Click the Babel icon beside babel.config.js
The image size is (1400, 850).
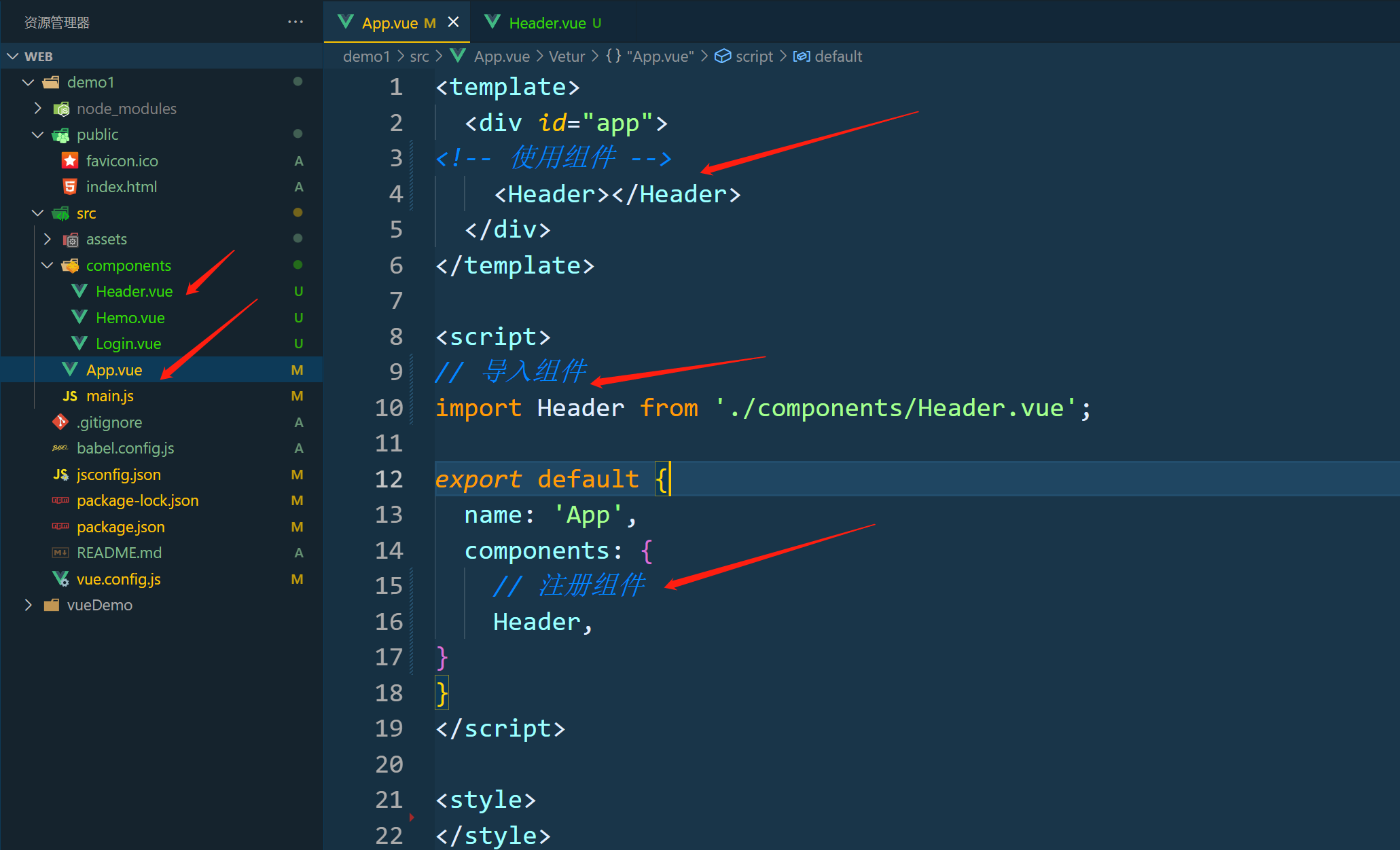point(60,448)
